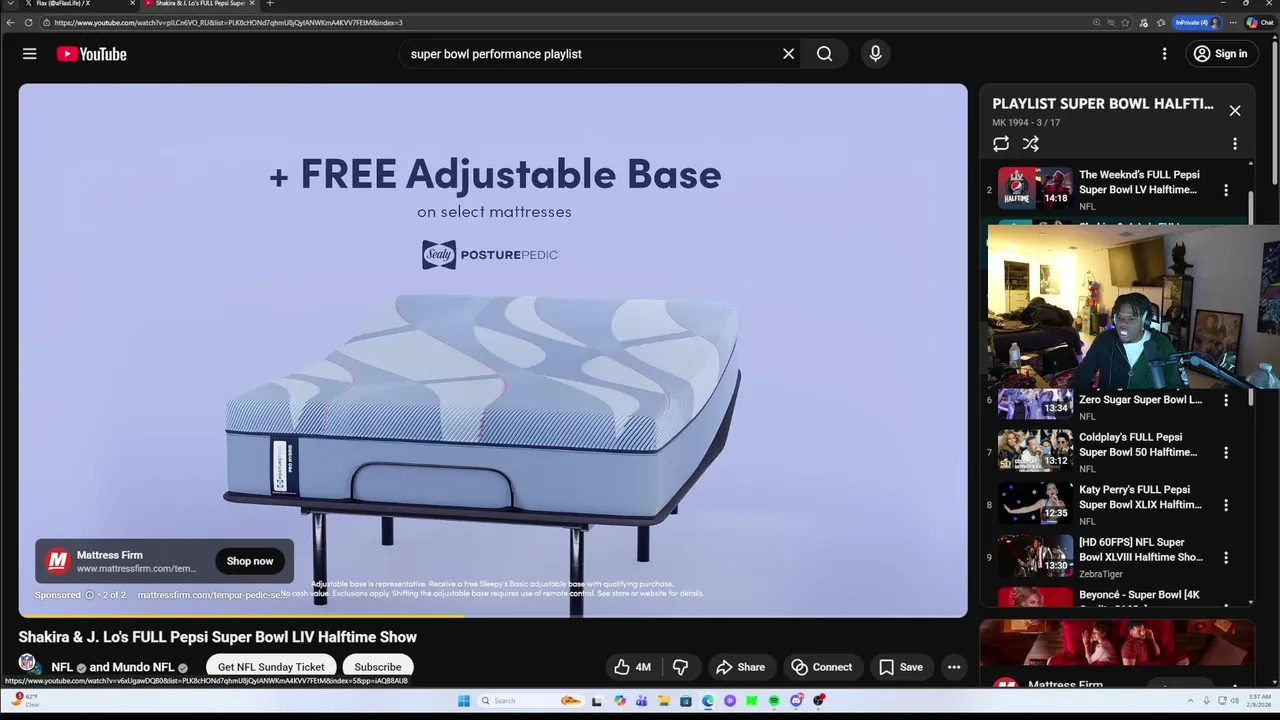
Task: Open options for HD 60FPS Super Bowl XLVIII video
Action: click(x=1226, y=558)
